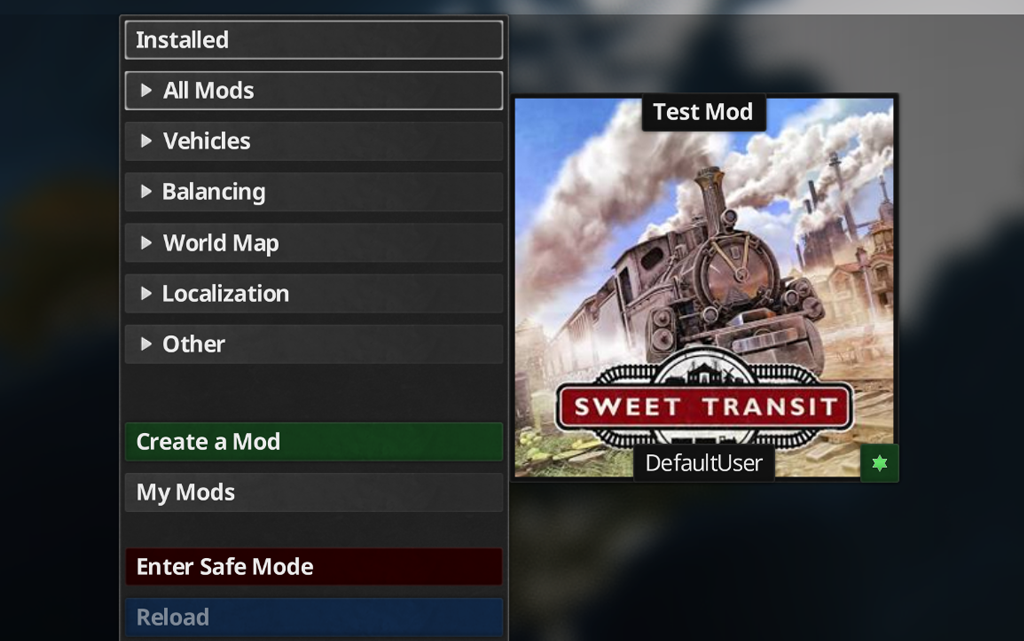1024x641 pixels.
Task: Choose the World Map category
Action: pos(313,243)
